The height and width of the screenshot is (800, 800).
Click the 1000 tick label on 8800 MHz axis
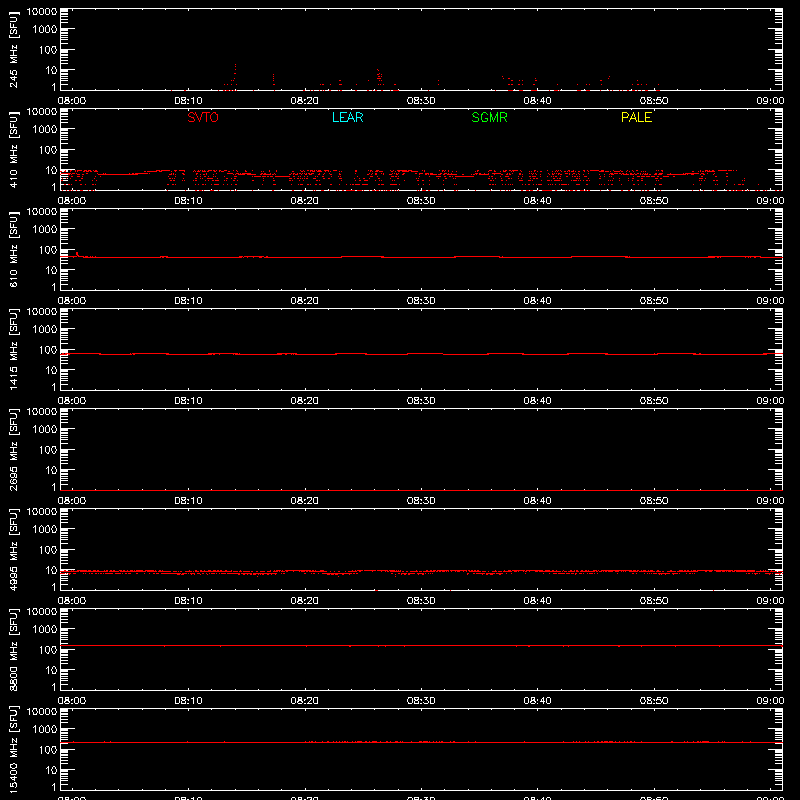tap(45, 630)
